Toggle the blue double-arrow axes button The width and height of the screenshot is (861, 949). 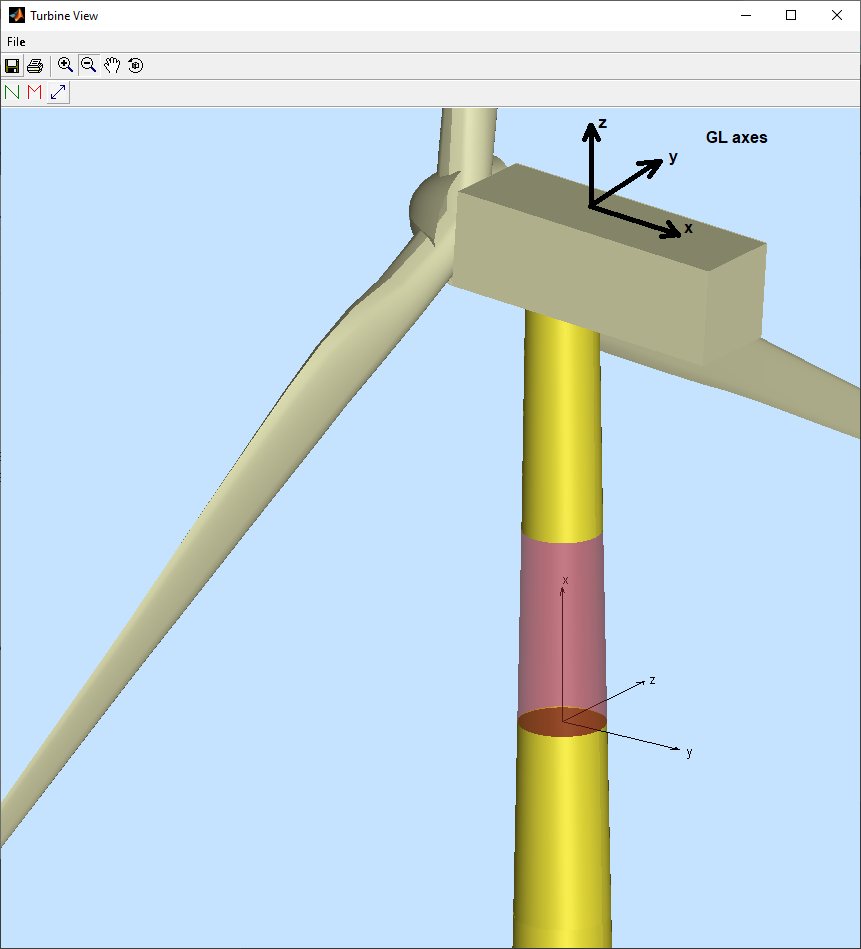[x=58, y=93]
